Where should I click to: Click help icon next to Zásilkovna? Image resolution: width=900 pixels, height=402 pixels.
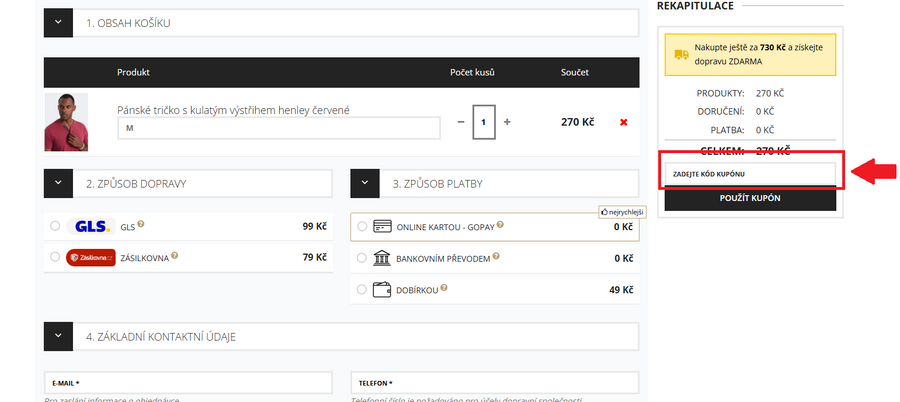tap(175, 256)
